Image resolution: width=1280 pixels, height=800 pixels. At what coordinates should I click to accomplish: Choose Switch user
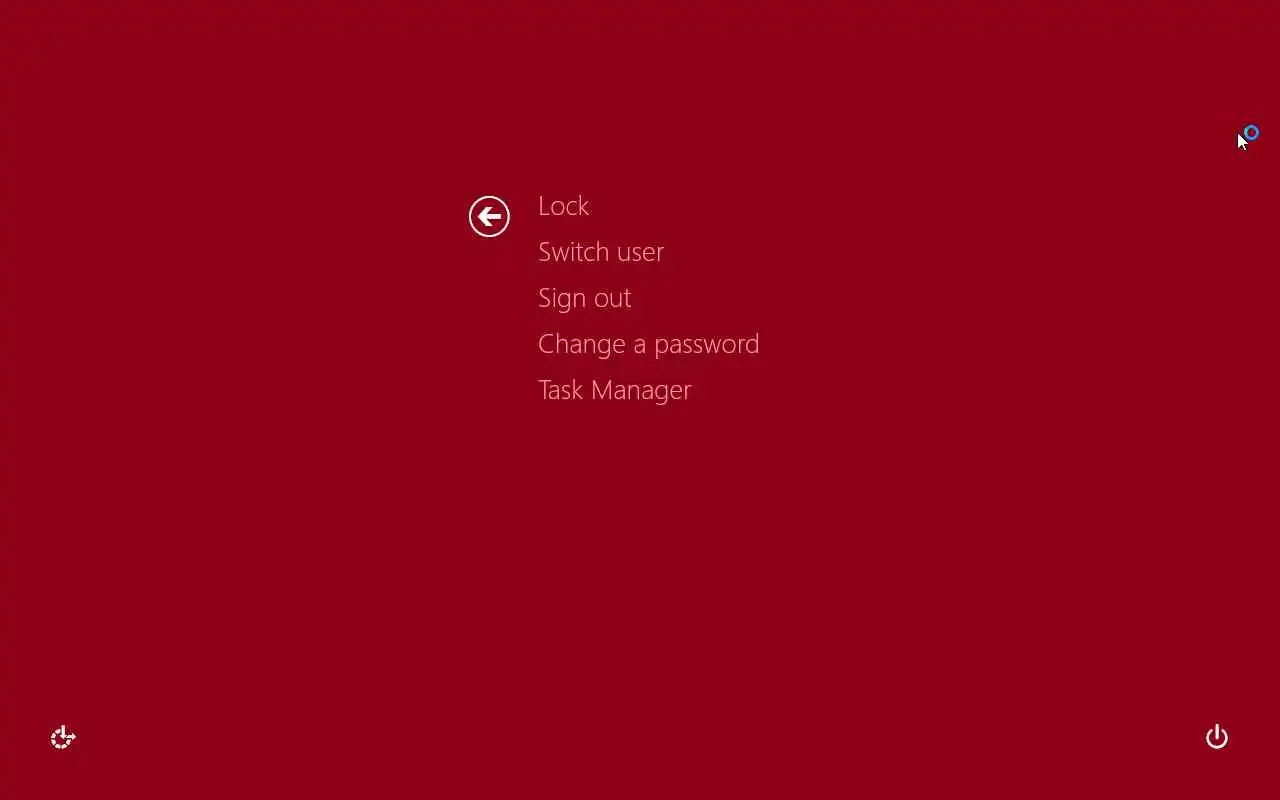click(601, 252)
